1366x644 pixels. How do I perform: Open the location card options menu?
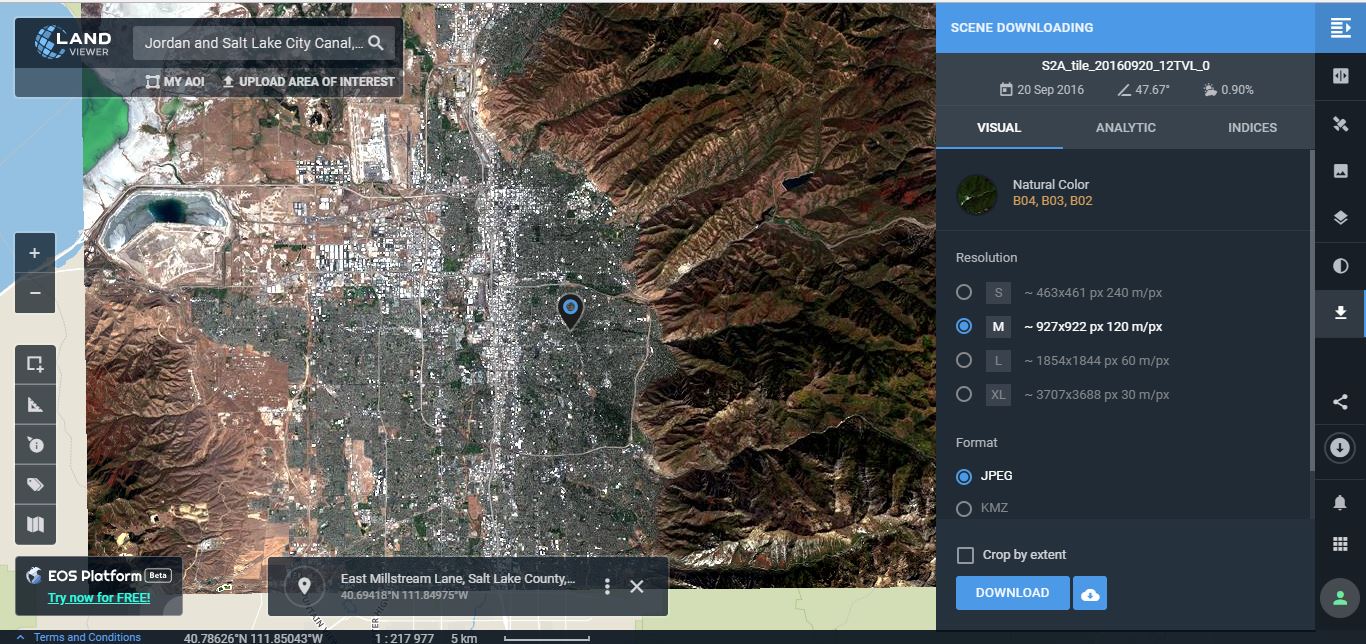tap(606, 588)
